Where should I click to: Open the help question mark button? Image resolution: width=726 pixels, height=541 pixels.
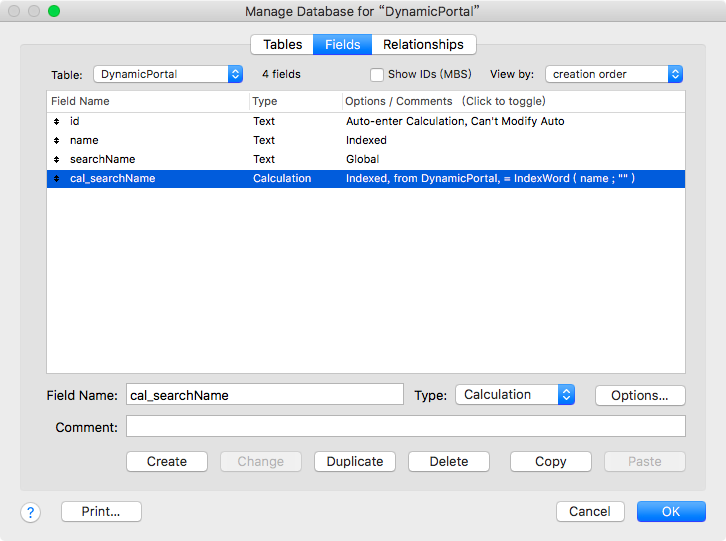coord(31,512)
